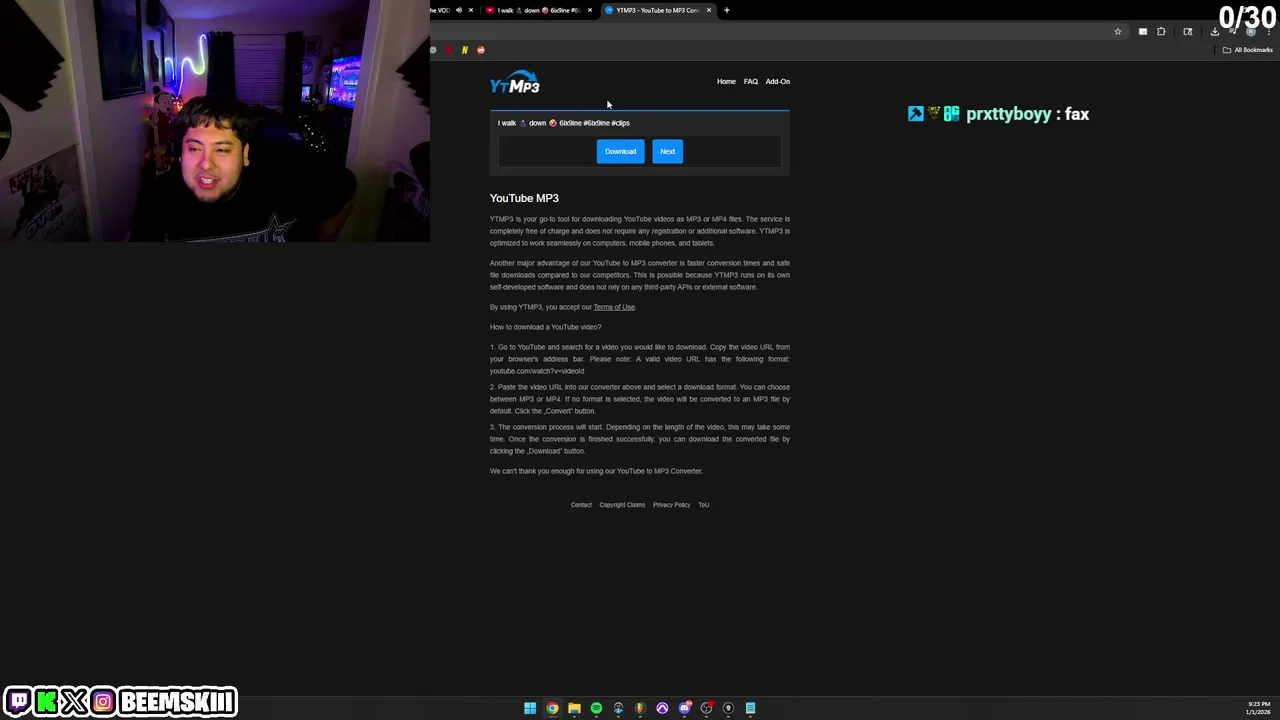
Task: Open the red bookmark shortcut icon
Action: tap(449, 50)
